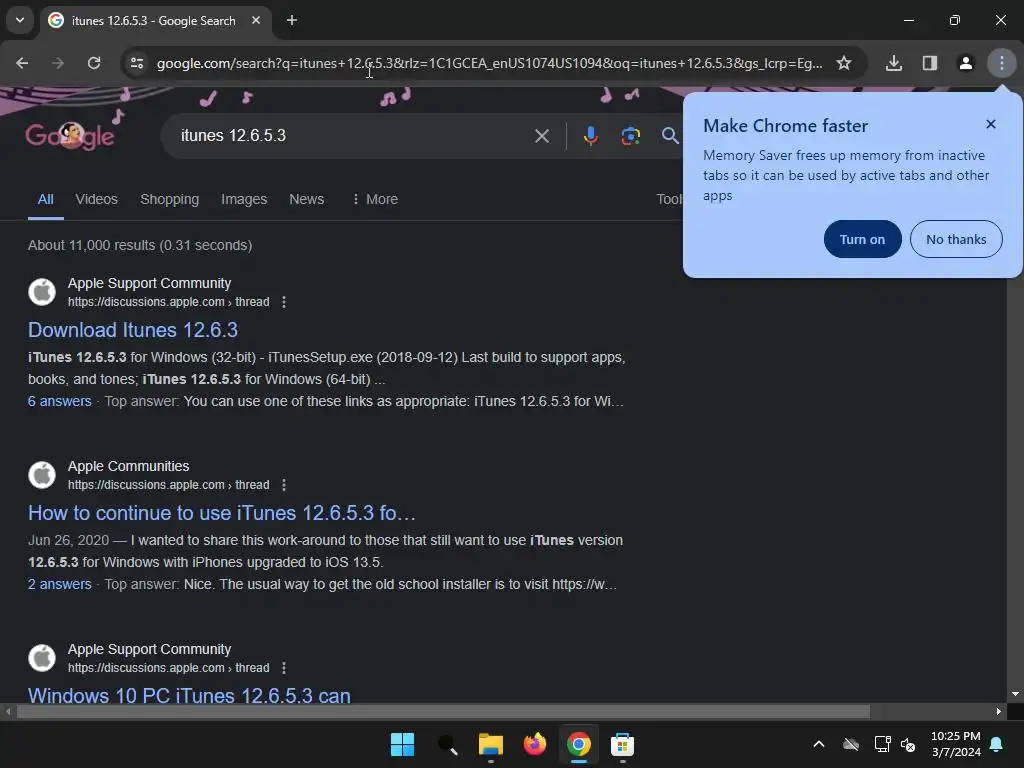
Task: Click the magnifier search button
Action: pos(670,136)
